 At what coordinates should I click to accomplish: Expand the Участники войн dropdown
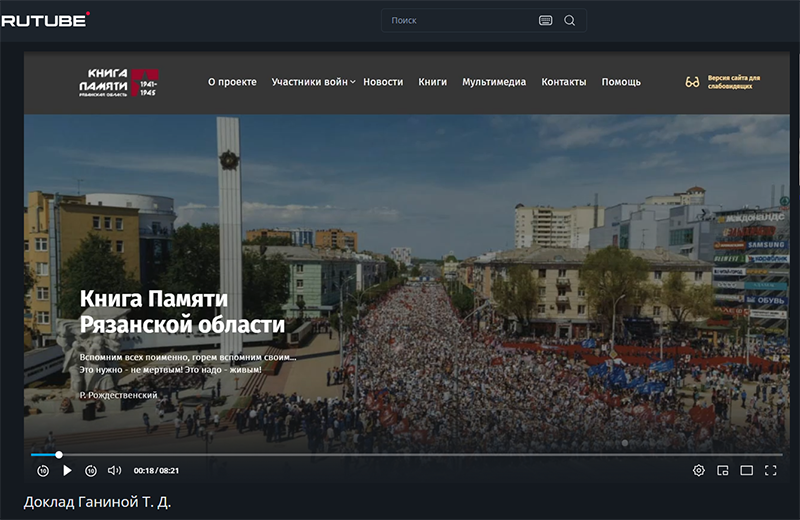point(314,82)
